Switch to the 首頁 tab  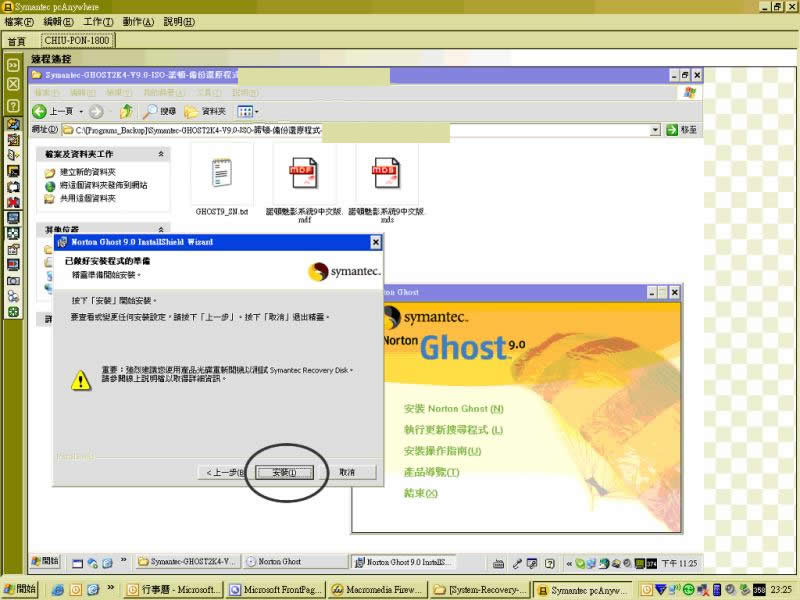click(x=17, y=41)
